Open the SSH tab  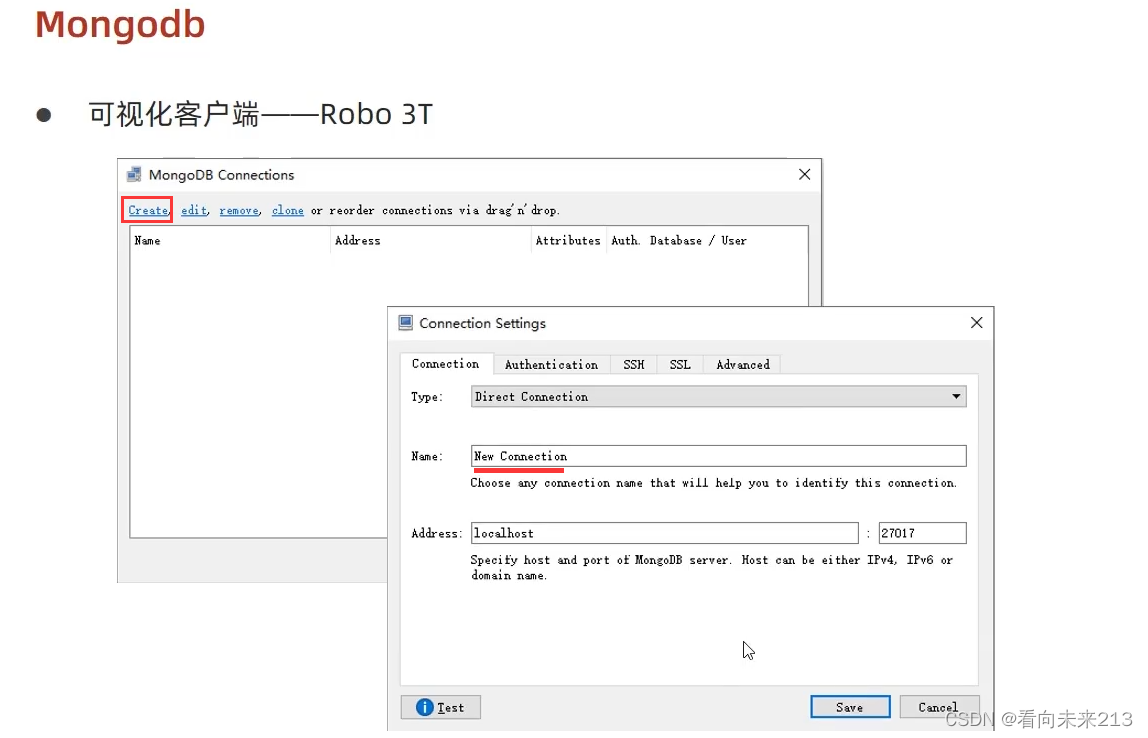[633, 364]
